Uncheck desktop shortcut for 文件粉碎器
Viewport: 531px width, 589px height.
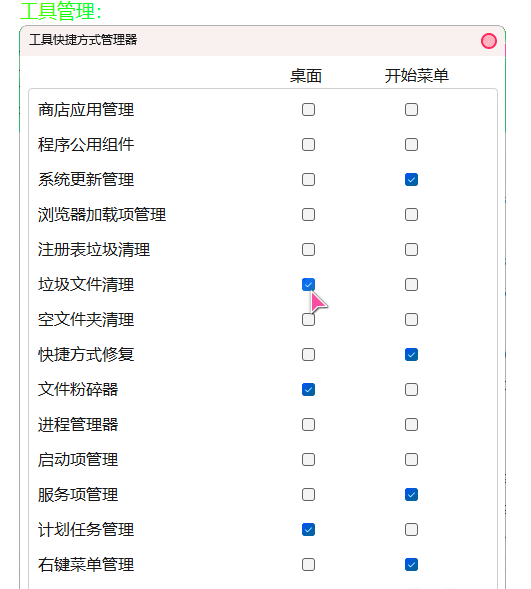point(308,390)
